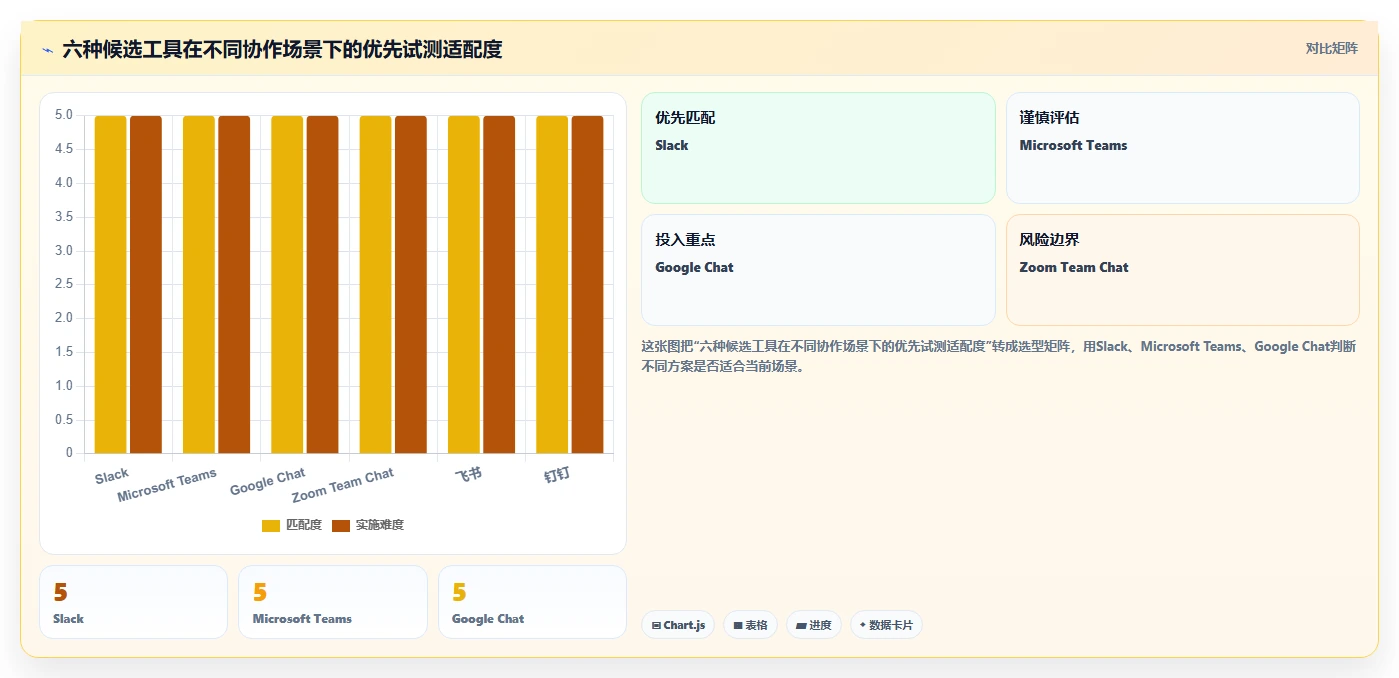Screen dimensions: 1399x678
Task: Open the 优先匹配 Slack card
Action: [818, 148]
